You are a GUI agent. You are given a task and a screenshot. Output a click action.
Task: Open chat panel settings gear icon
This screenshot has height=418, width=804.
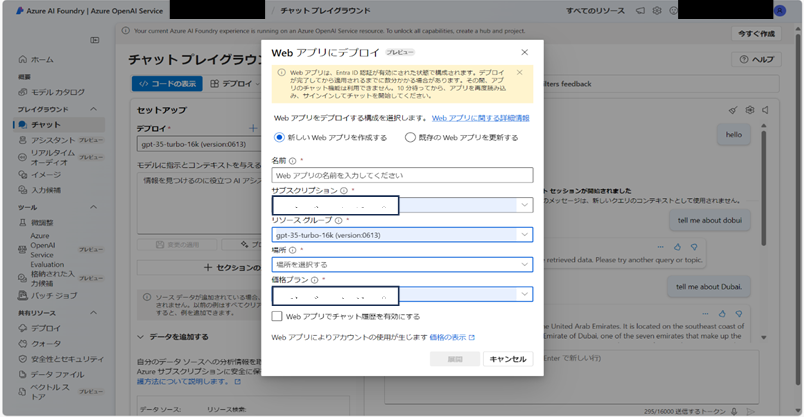pyautogui.click(x=750, y=110)
